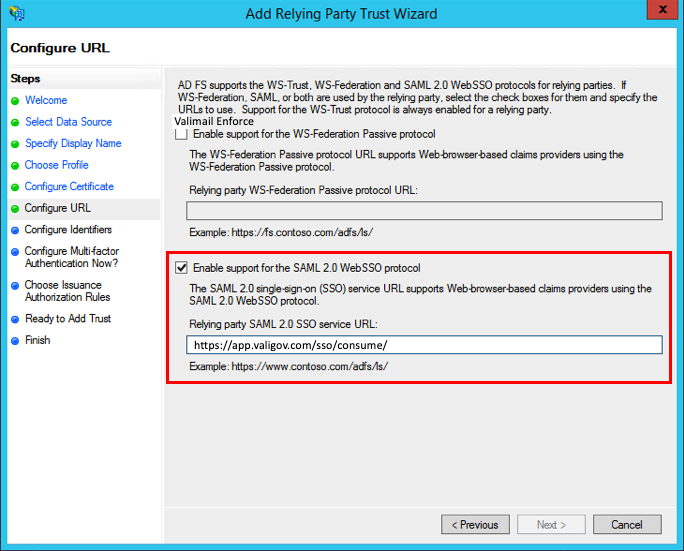This screenshot has height=551, width=684.
Task: Focus the WS-Federation Passive protocol URL field
Action: (x=424, y=211)
